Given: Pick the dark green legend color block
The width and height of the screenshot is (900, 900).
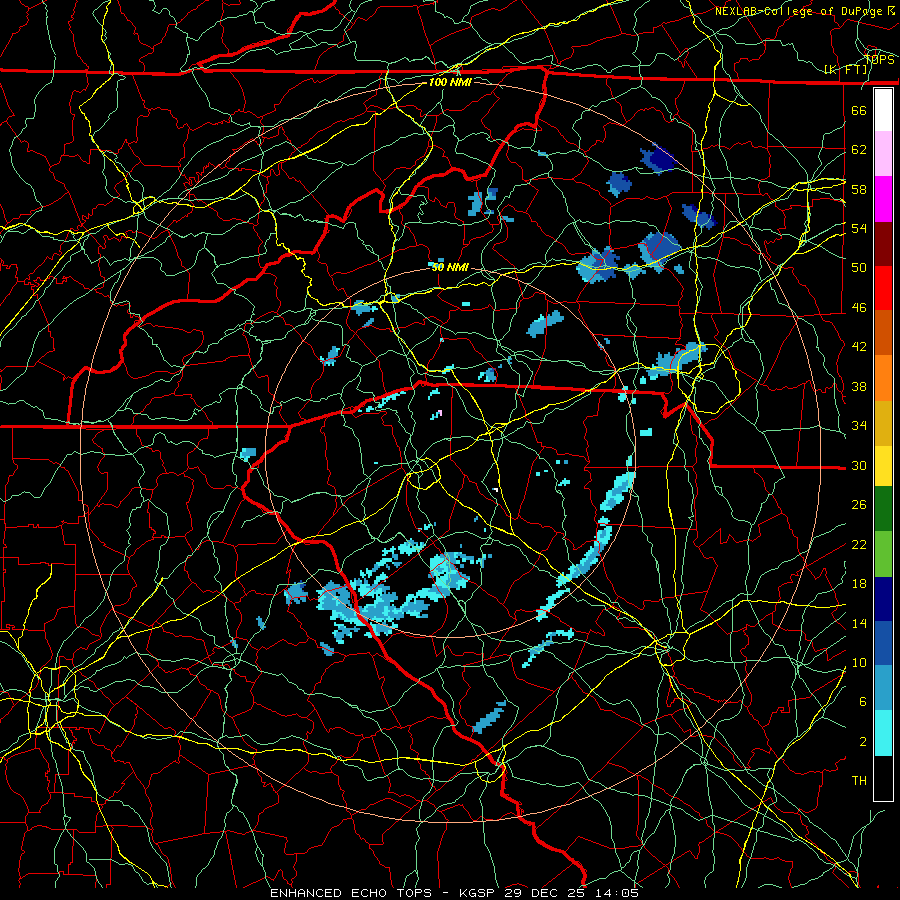Looking at the screenshot, I should pyautogui.click(x=883, y=509).
